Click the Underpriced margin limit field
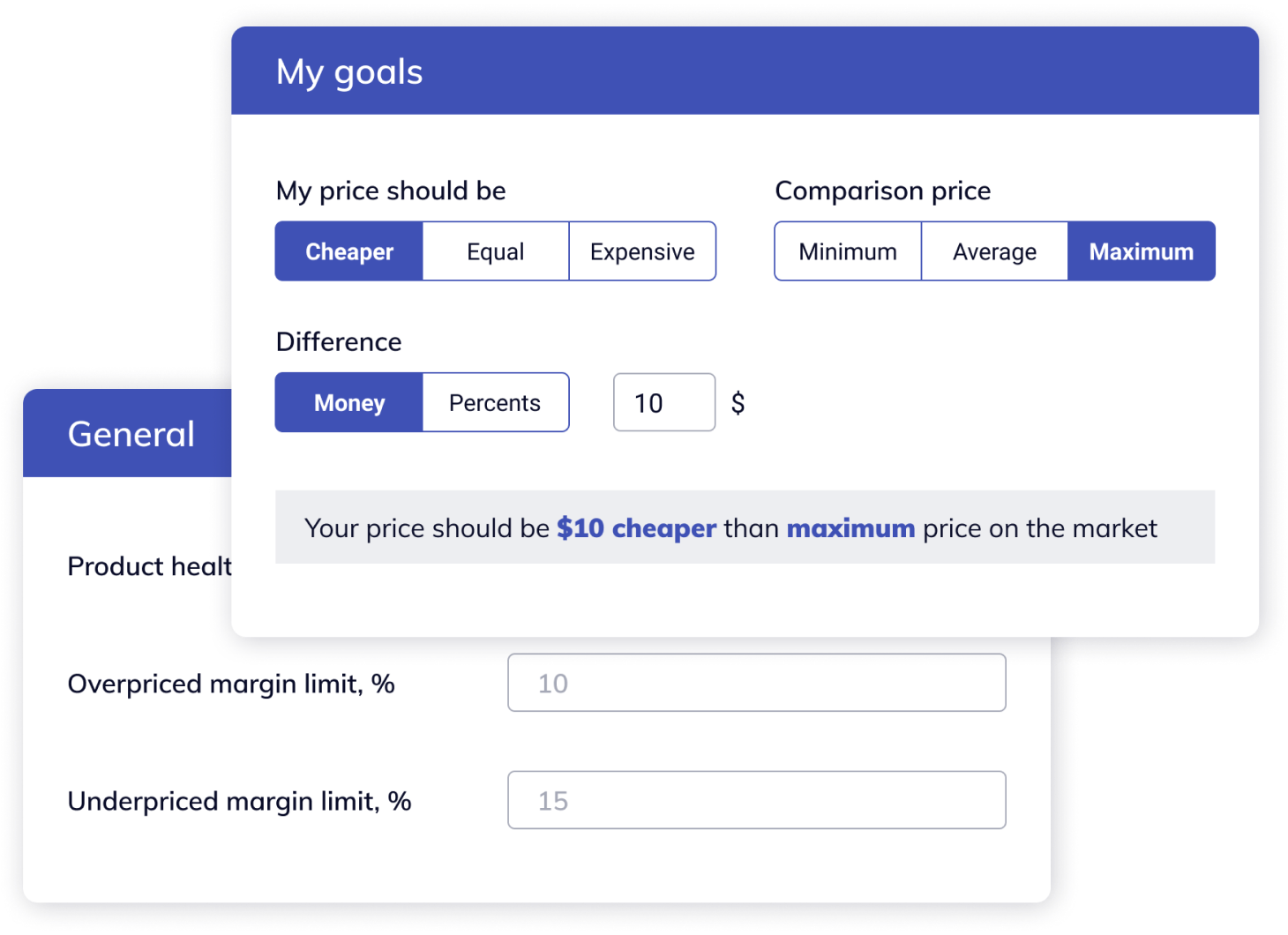 (x=756, y=800)
